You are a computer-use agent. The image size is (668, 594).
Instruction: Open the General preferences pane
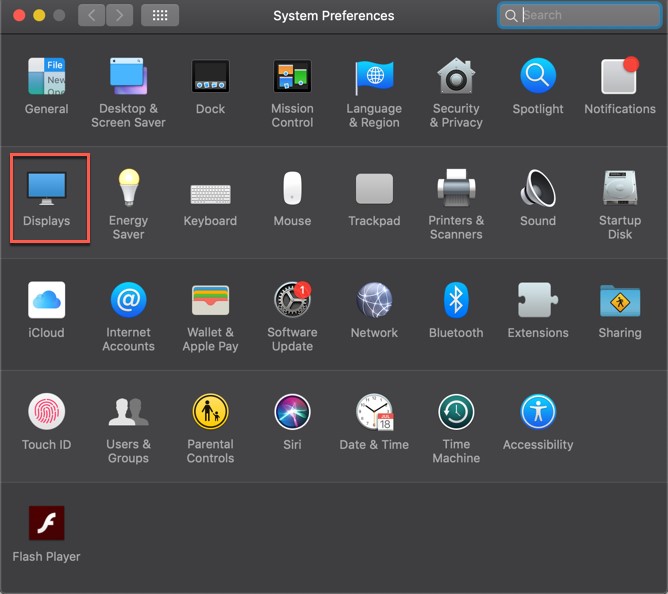pos(46,86)
